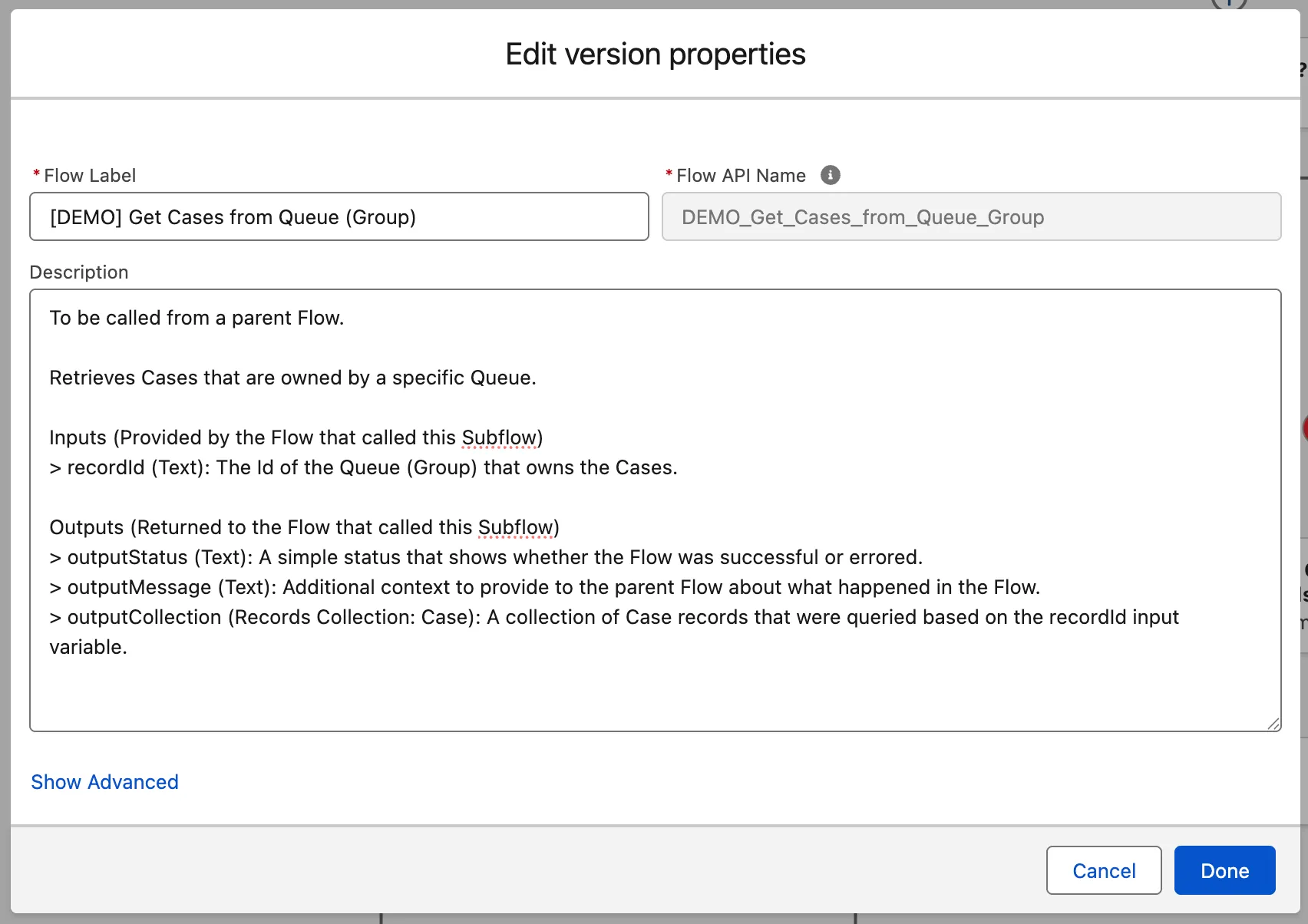This screenshot has width=1308, height=924.
Task: Click the Flow API Name info icon
Action: click(830, 175)
